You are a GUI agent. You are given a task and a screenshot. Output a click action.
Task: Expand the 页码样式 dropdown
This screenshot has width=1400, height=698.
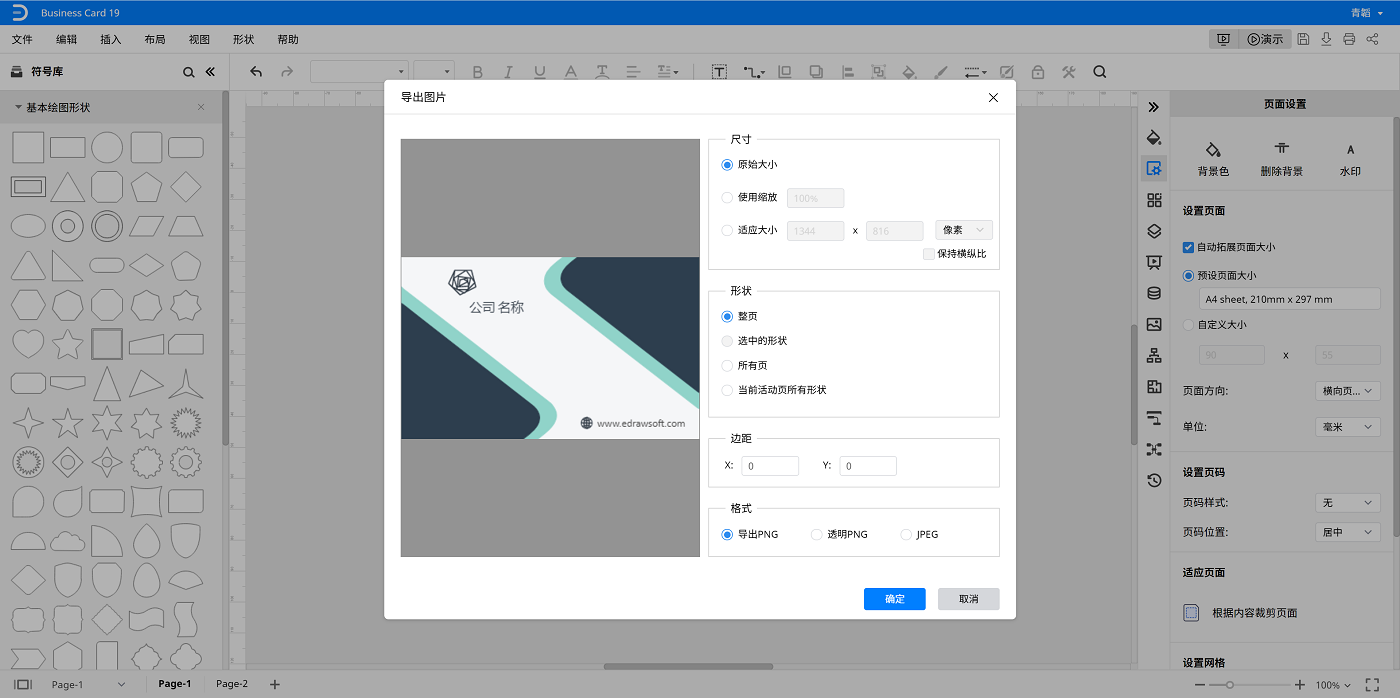[1347, 503]
